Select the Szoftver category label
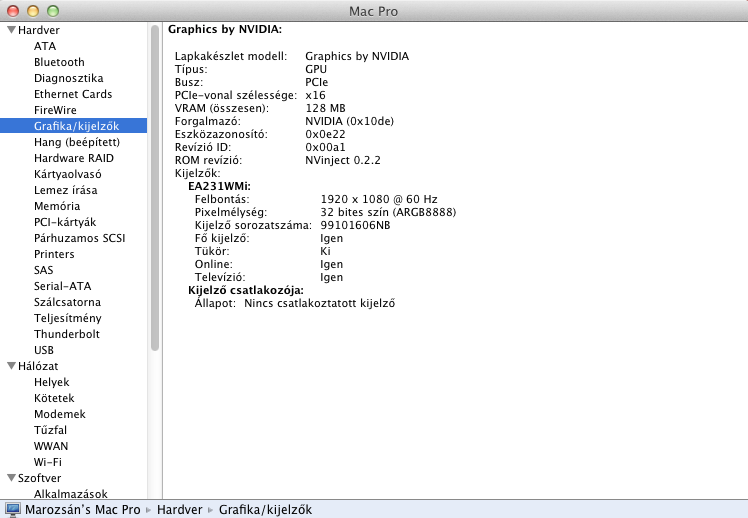This screenshot has width=748, height=518. coord(40,478)
